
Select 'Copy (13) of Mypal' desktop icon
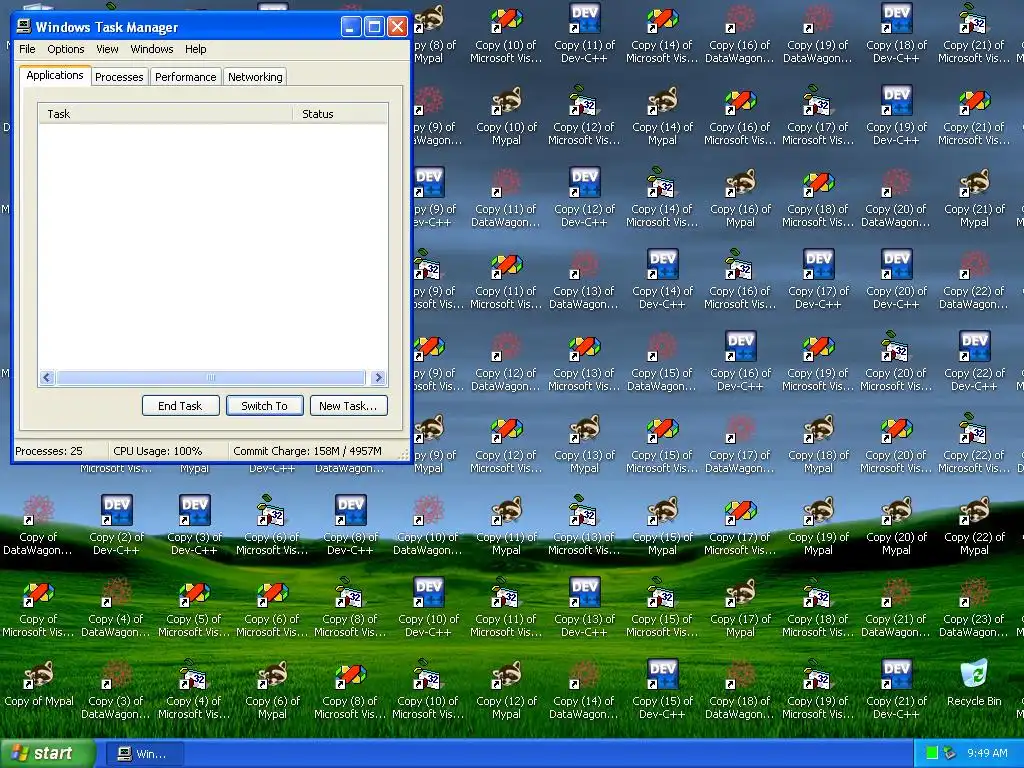point(584,444)
